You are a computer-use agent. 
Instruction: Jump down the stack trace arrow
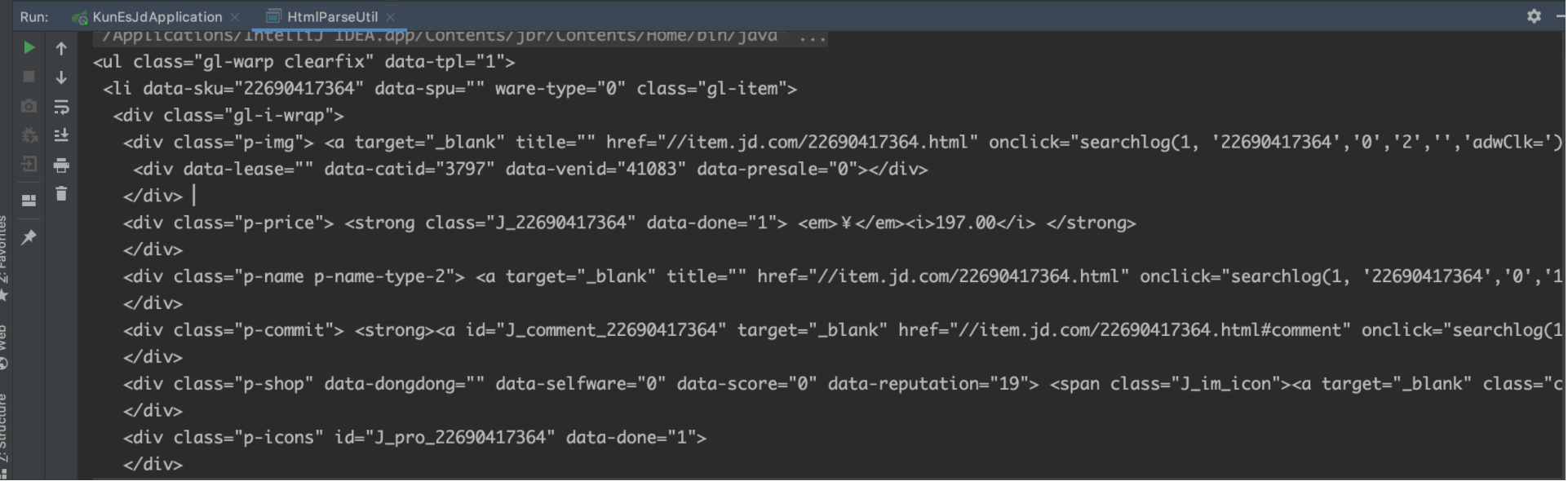61,77
